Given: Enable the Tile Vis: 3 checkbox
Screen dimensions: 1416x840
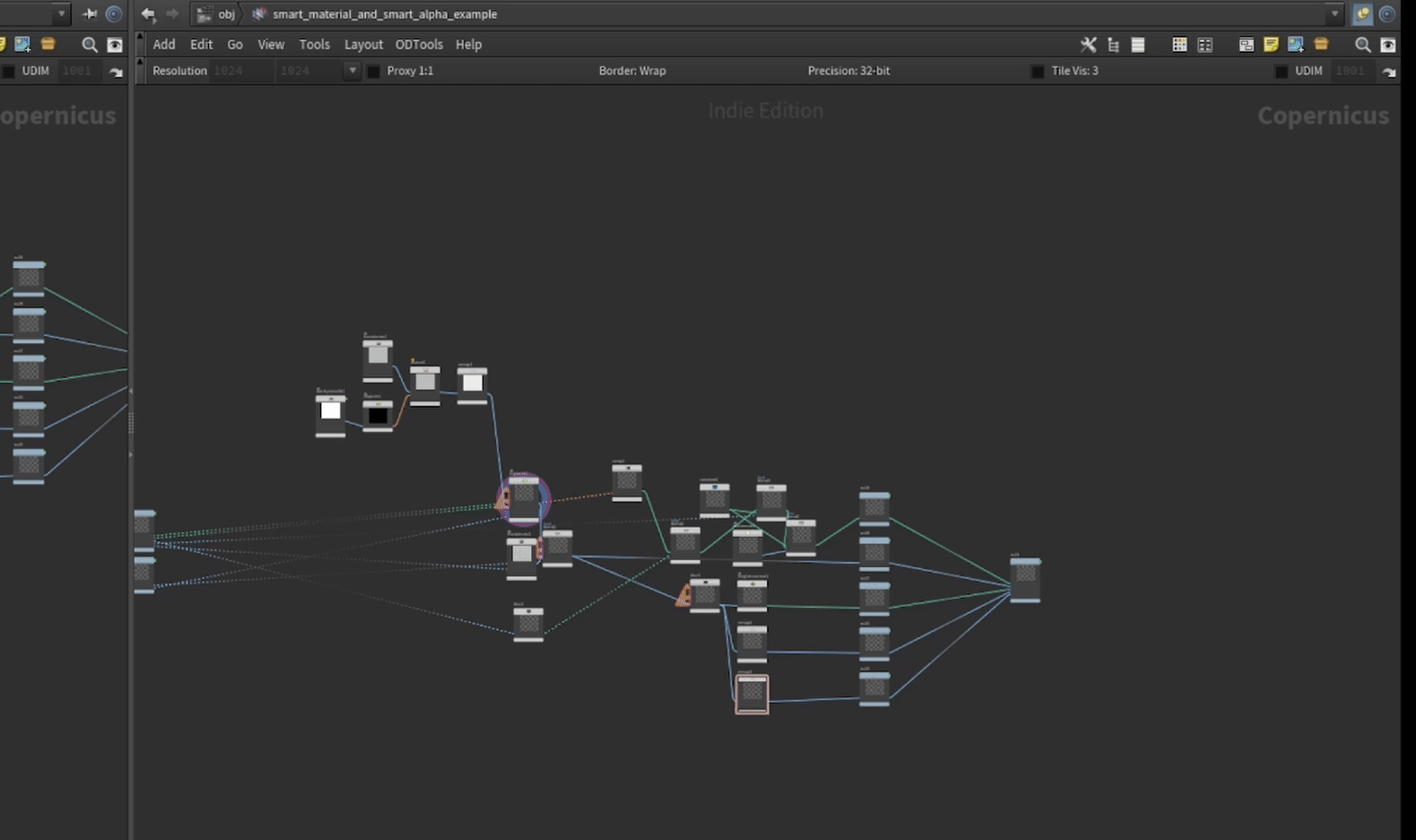Looking at the screenshot, I should coord(1038,71).
